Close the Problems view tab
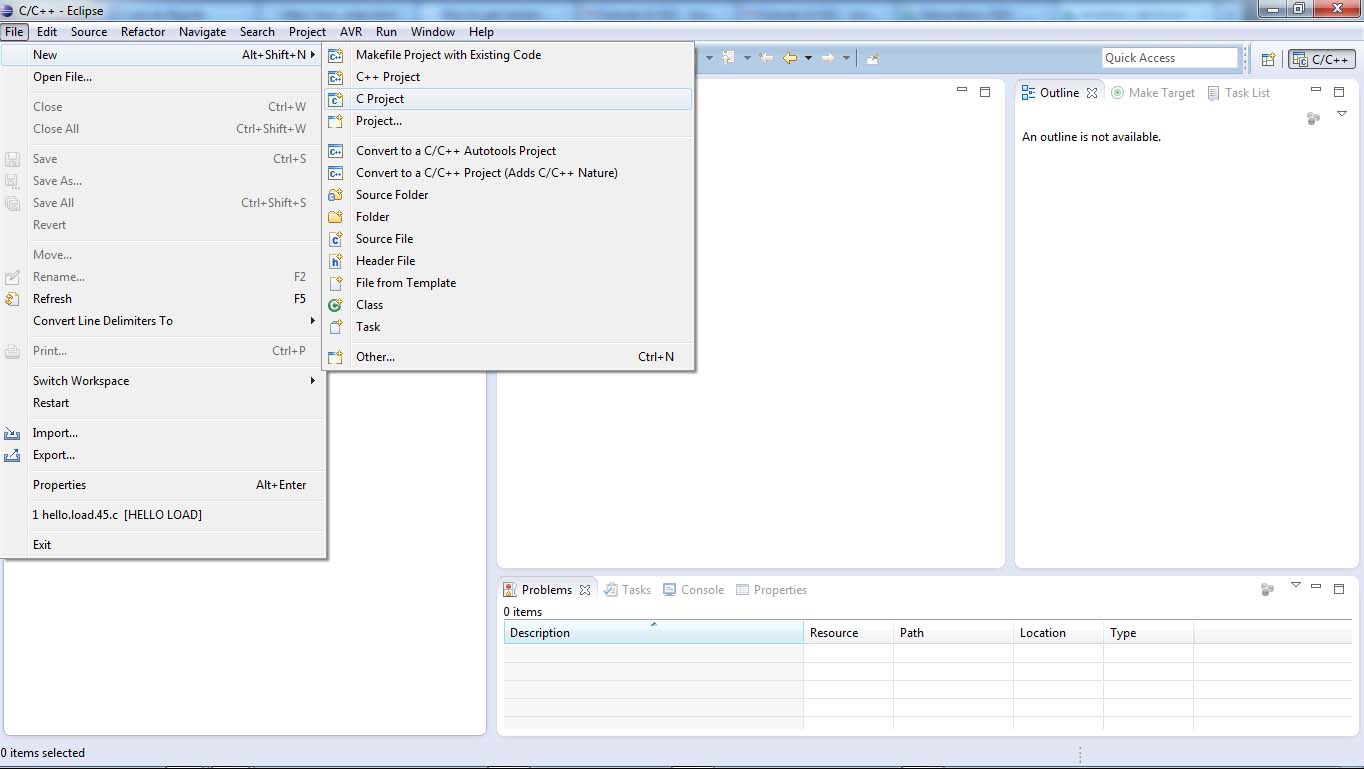 585,590
